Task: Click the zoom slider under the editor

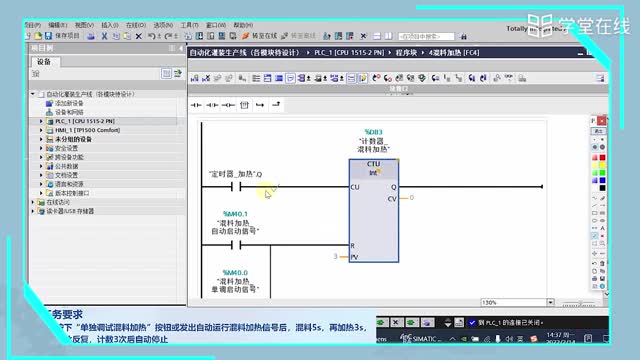Action: tap(580, 303)
